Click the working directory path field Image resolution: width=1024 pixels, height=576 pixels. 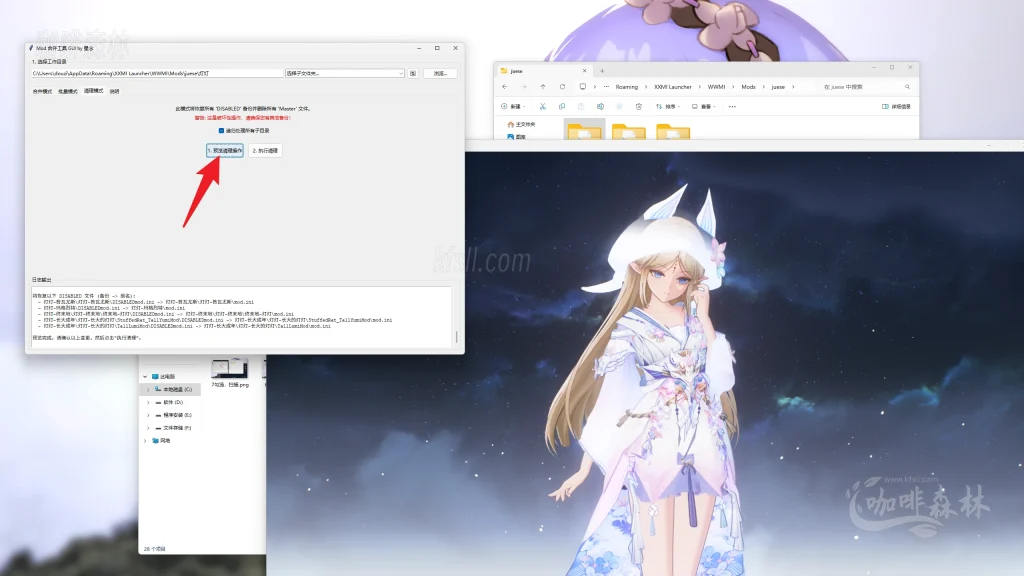157,73
